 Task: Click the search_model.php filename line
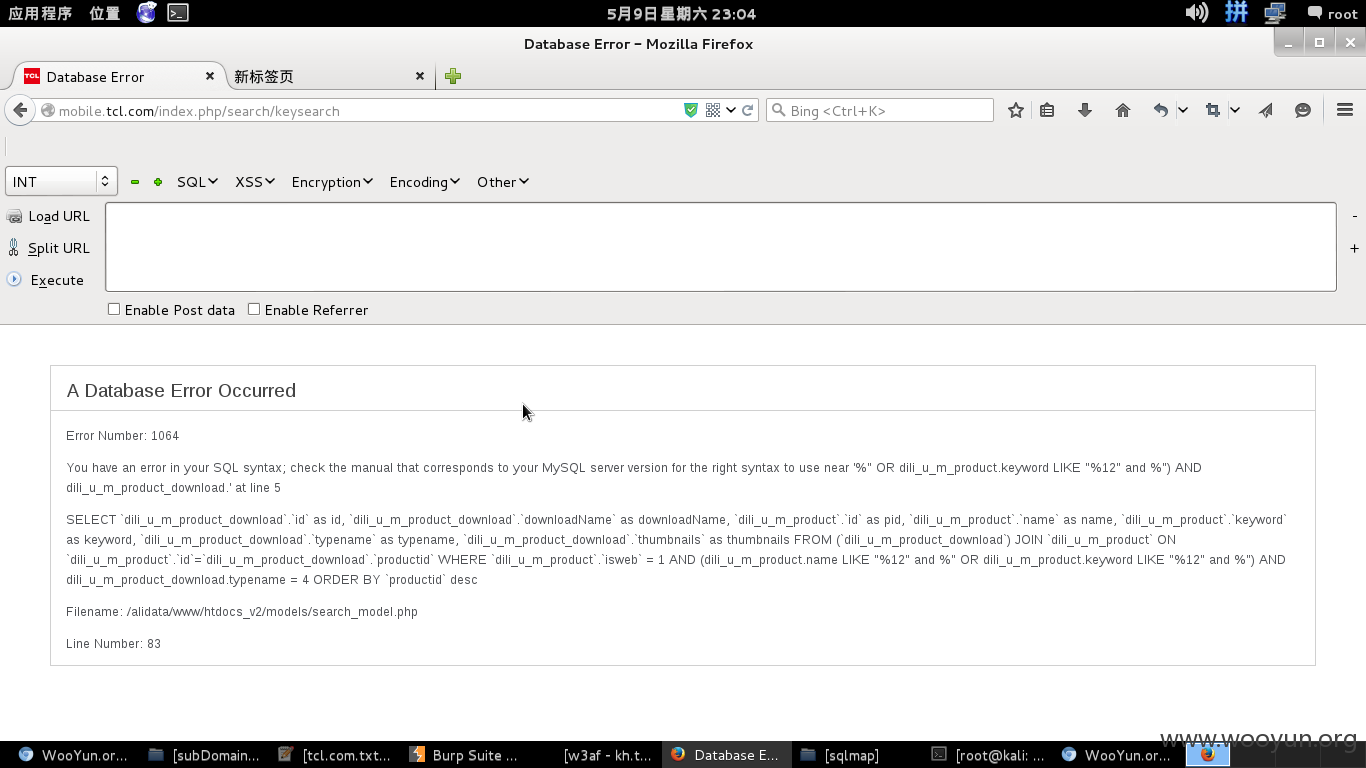pos(242,612)
